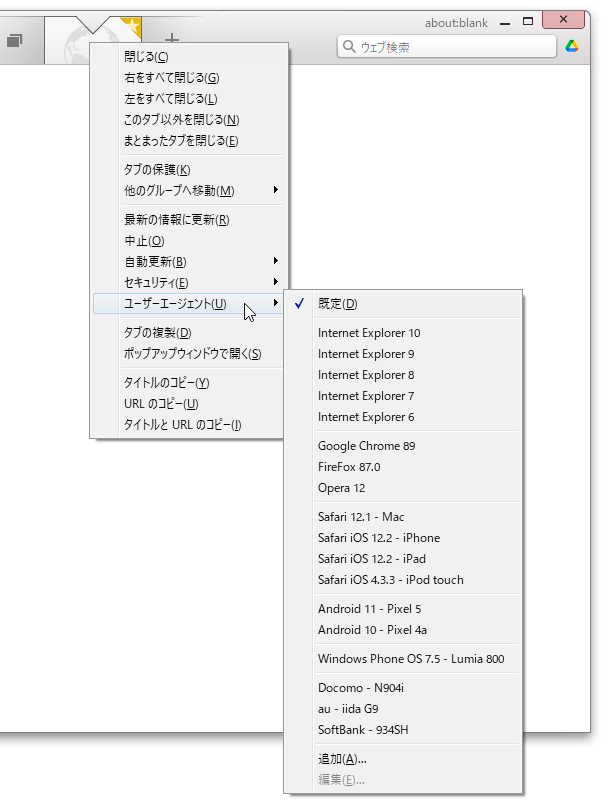Click タイトルと URL のコピー(I)
Screen dimensions: 604x806
(188, 425)
